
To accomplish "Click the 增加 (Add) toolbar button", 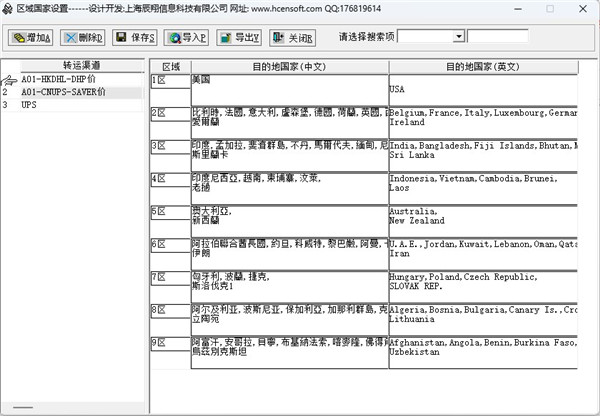I will [31, 38].
